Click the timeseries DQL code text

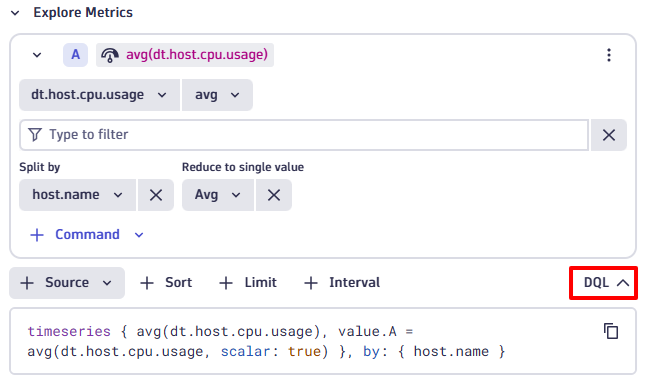click(266, 342)
